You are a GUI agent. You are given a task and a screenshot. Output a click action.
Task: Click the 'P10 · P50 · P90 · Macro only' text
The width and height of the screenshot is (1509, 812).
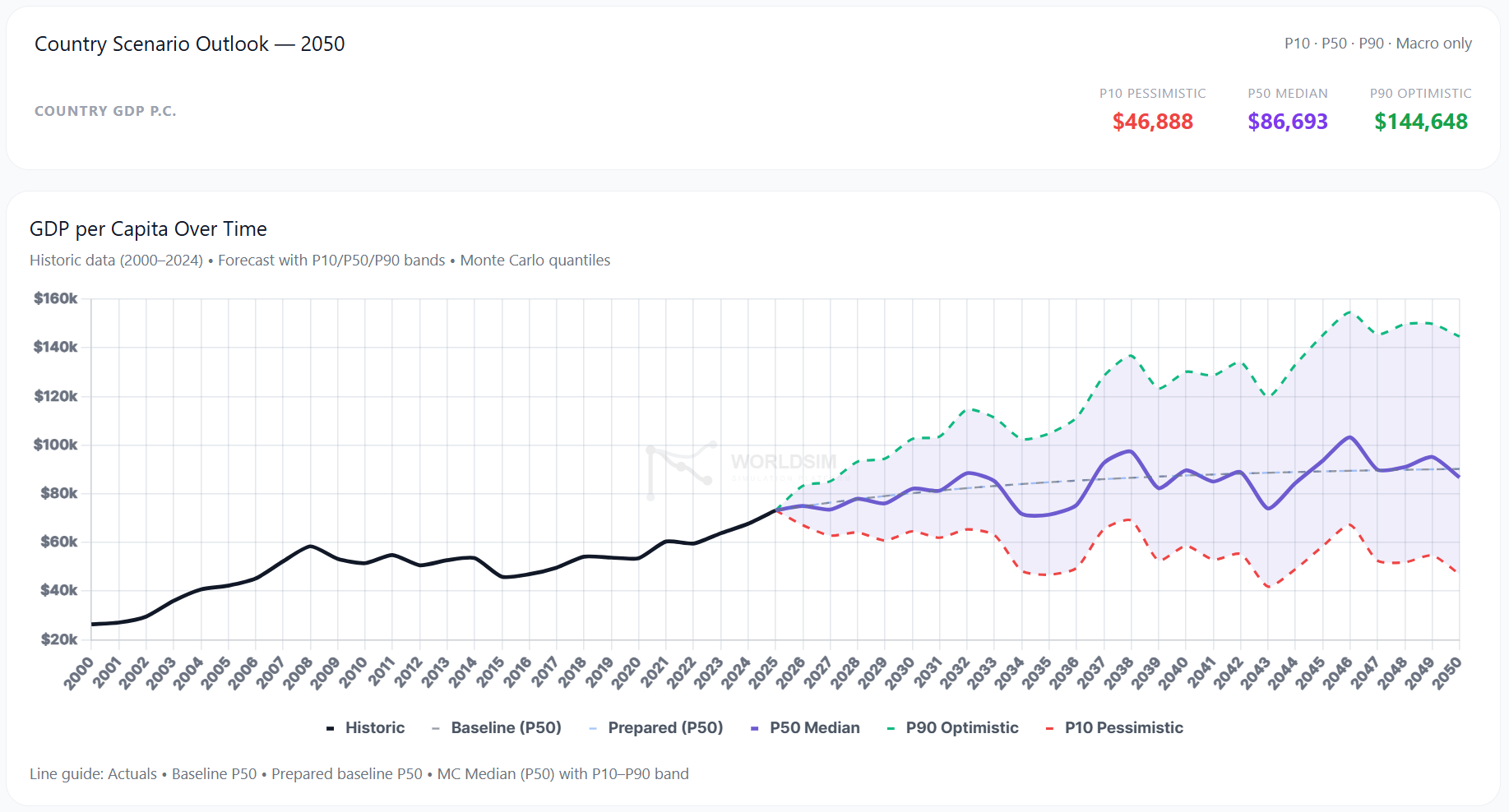click(x=1378, y=44)
